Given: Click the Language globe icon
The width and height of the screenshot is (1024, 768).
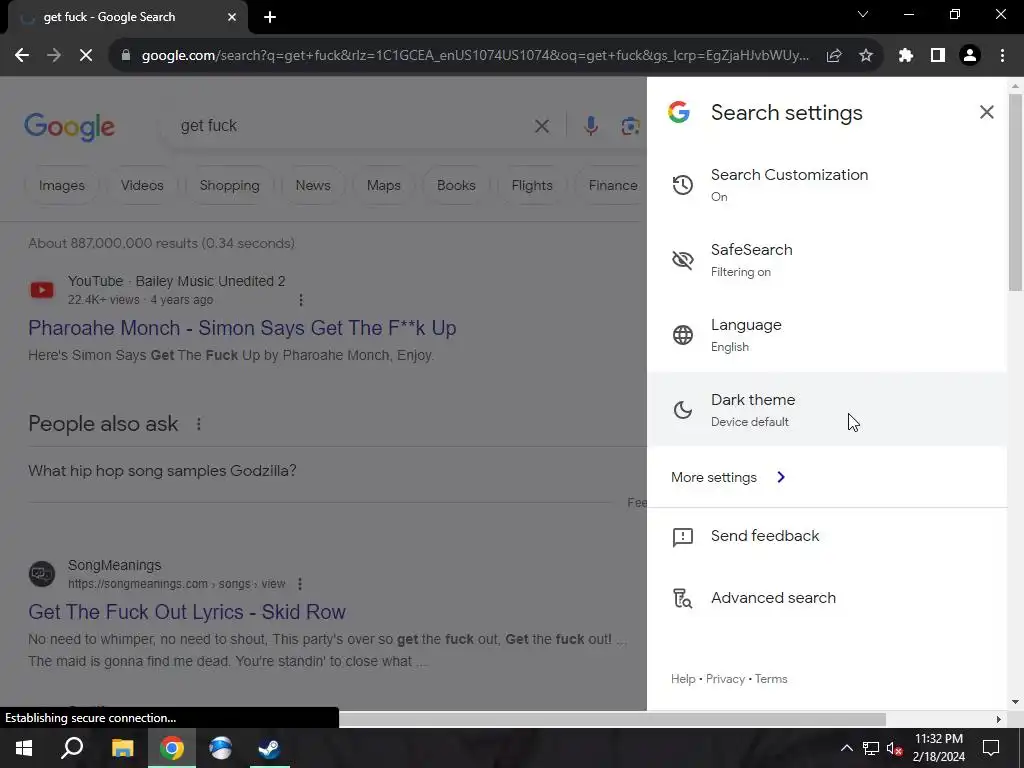Looking at the screenshot, I should point(682,335).
